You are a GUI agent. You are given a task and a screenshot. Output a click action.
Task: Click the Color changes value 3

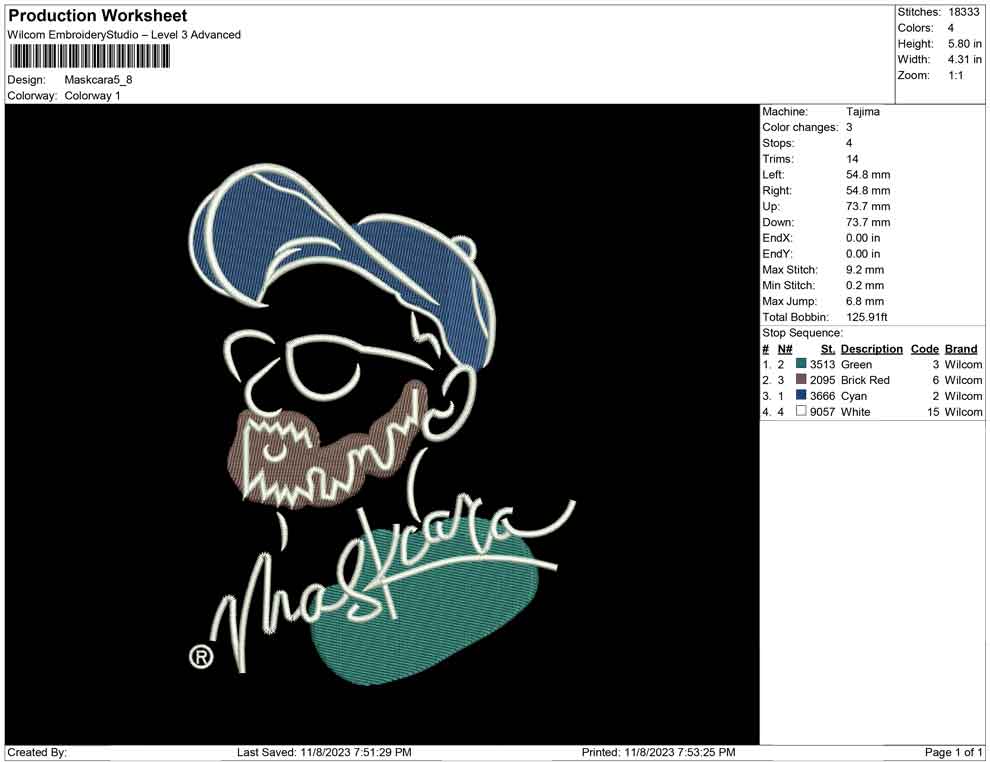click(x=849, y=128)
